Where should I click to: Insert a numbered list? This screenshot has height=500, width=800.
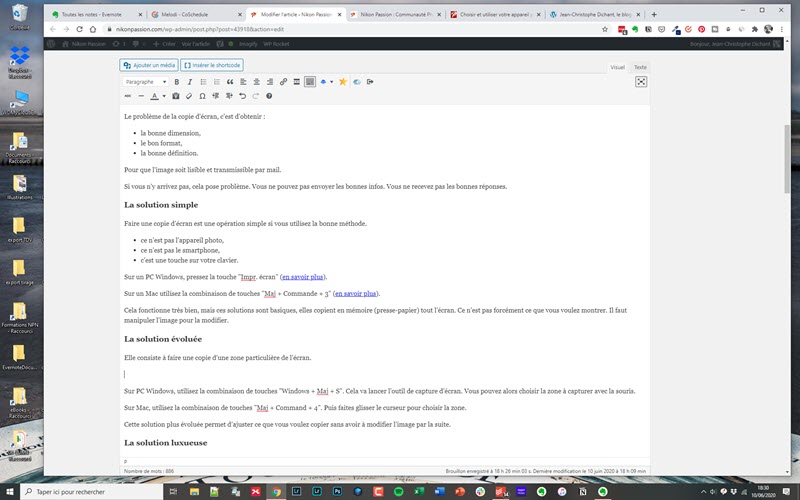tap(216, 82)
